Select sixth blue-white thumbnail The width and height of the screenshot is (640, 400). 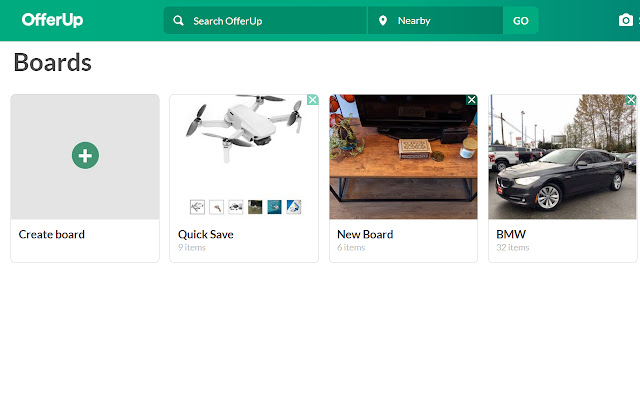click(x=293, y=207)
